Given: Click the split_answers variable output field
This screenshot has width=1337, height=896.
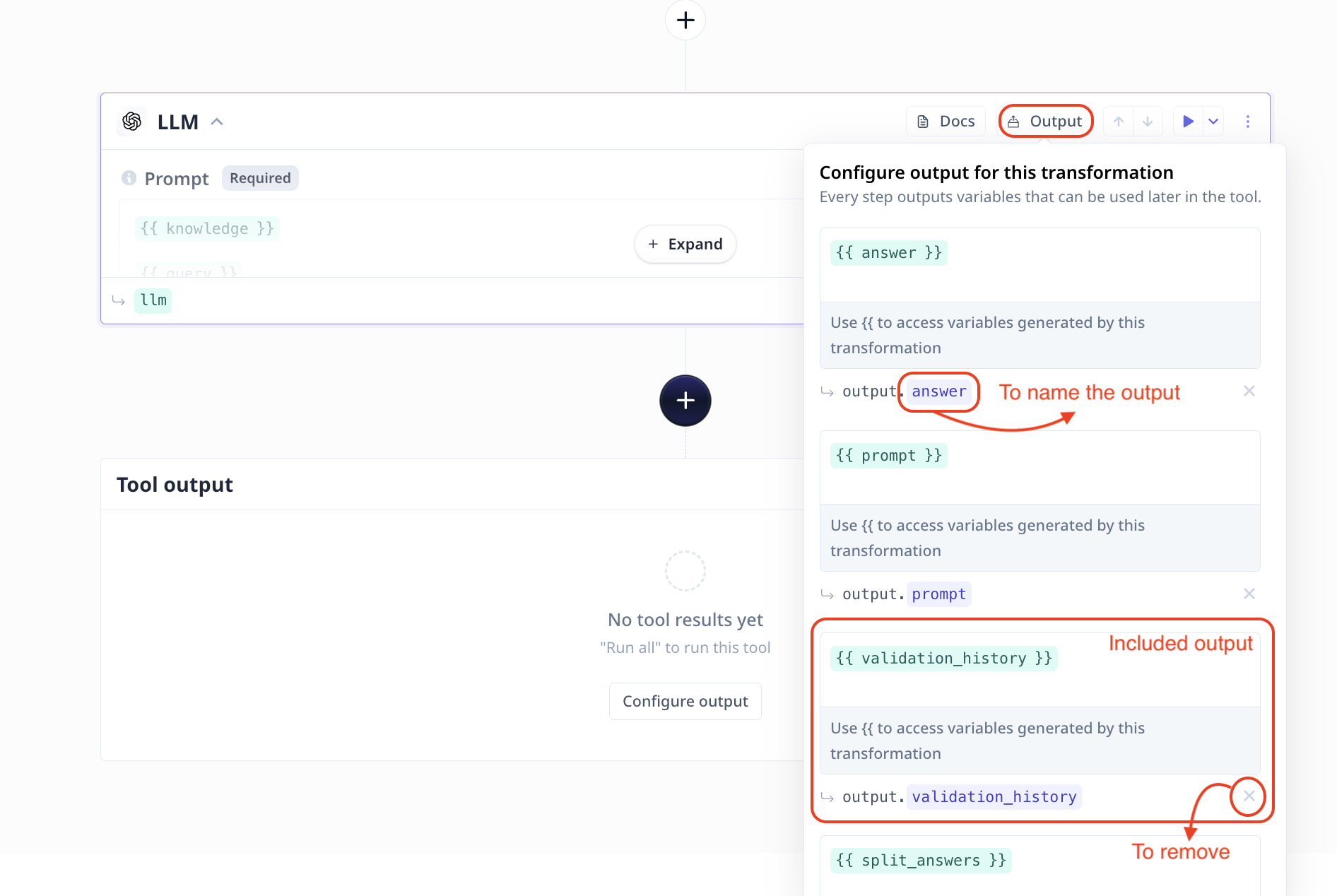Looking at the screenshot, I should pyautogui.click(x=1039, y=866).
